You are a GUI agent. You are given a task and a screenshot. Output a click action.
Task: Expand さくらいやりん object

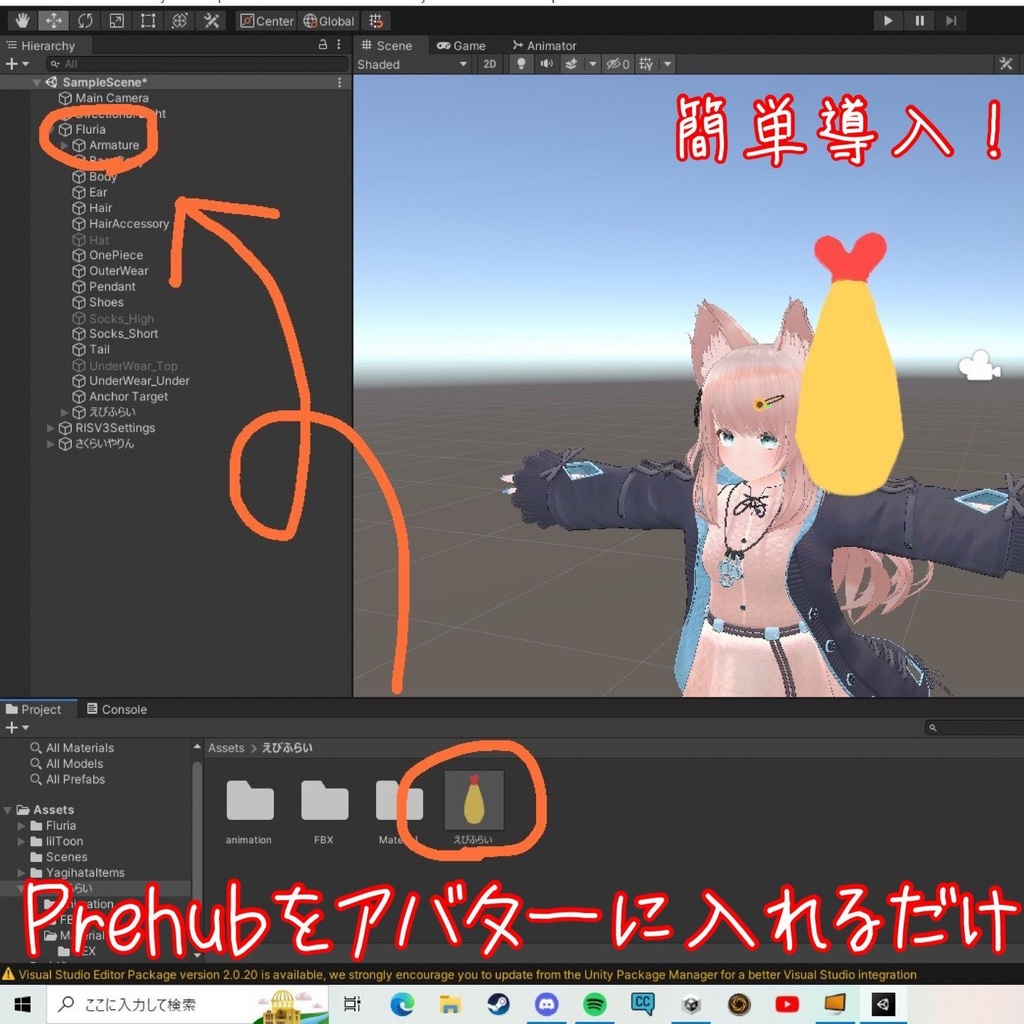point(50,443)
